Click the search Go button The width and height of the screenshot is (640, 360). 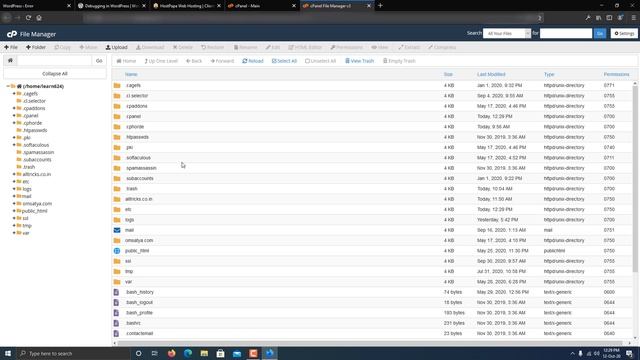(x=600, y=33)
